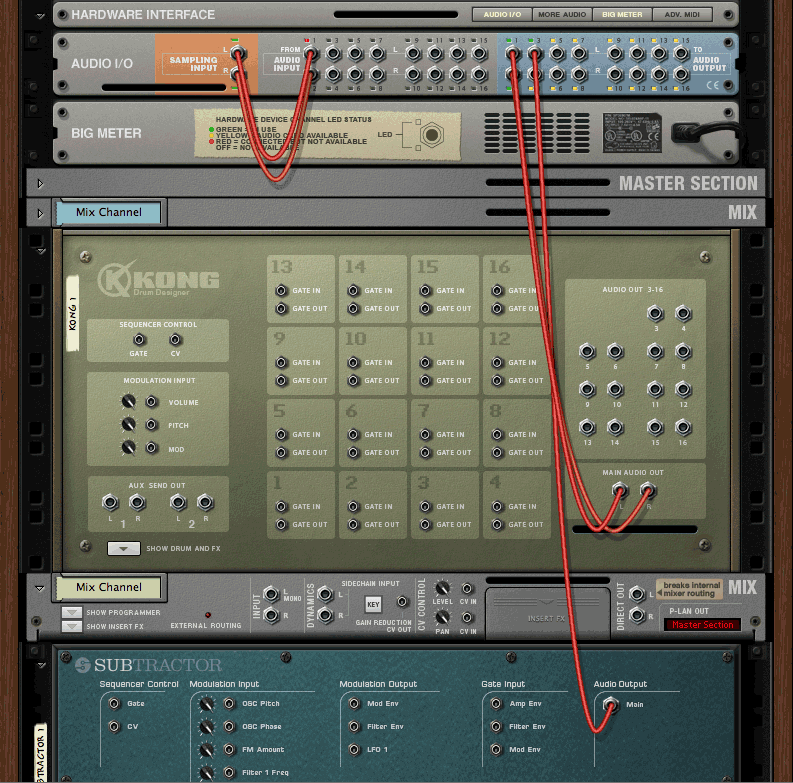Viewport: 793px width, 783px height.
Task: Click Kong Sequencer Control GATE jack
Action: pyautogui.click(x=139, y=339)
